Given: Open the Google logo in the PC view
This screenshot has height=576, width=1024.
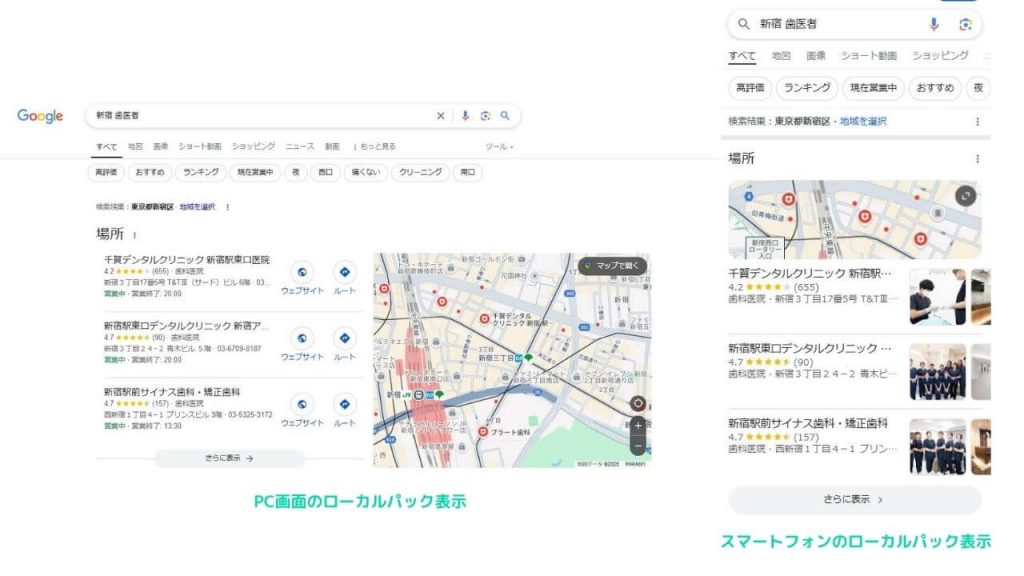Looking at the screenshot, I should click(40, 116).
